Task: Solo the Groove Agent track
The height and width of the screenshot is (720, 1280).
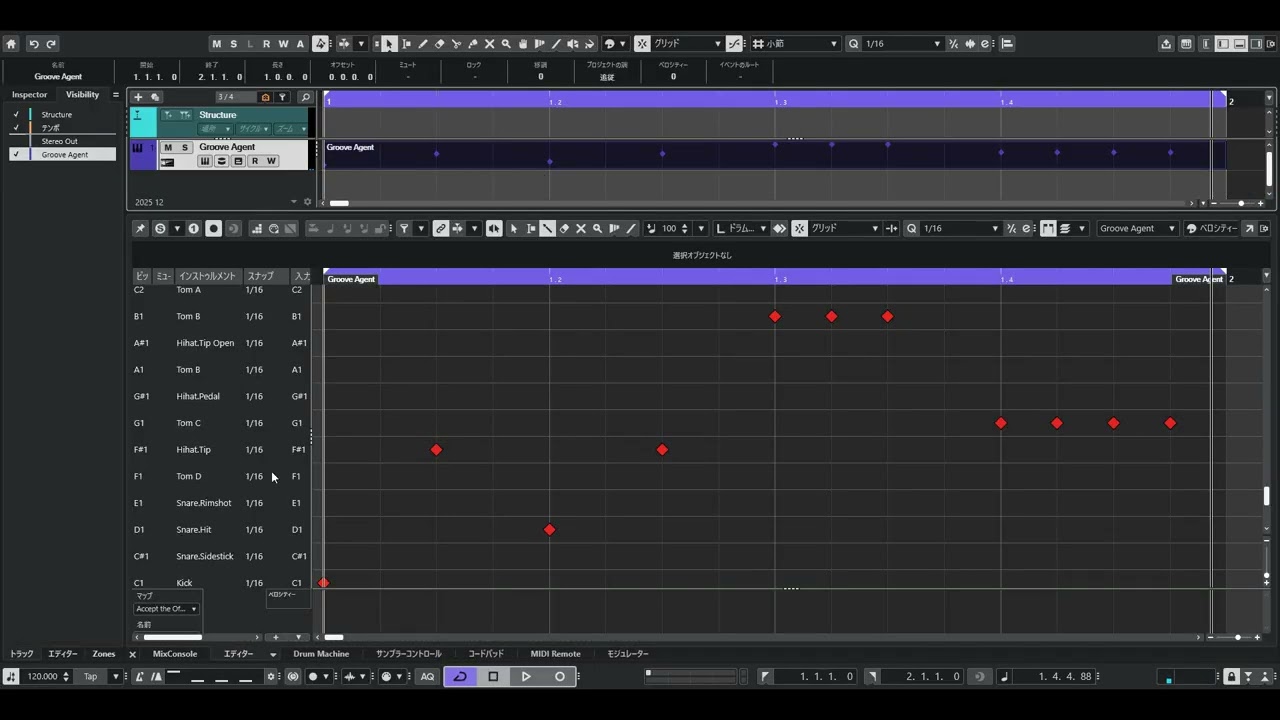Action: (184, 148)
